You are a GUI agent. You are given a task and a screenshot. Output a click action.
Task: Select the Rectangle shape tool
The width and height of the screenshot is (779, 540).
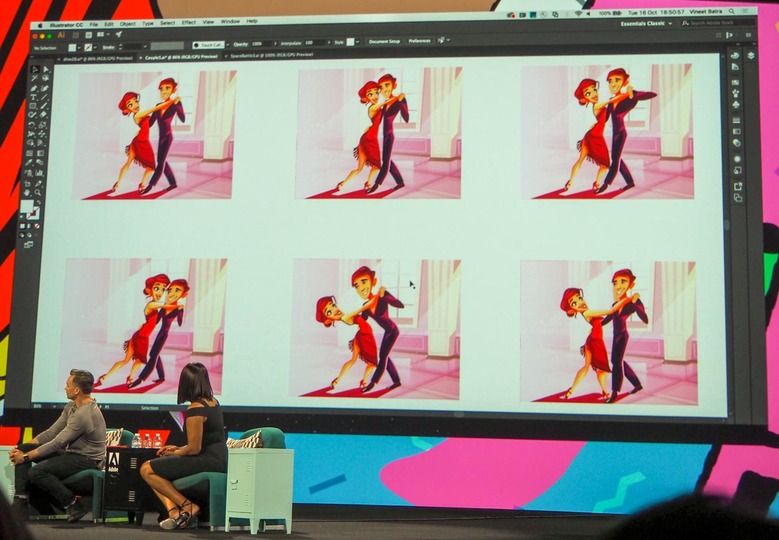pos(33,106)
